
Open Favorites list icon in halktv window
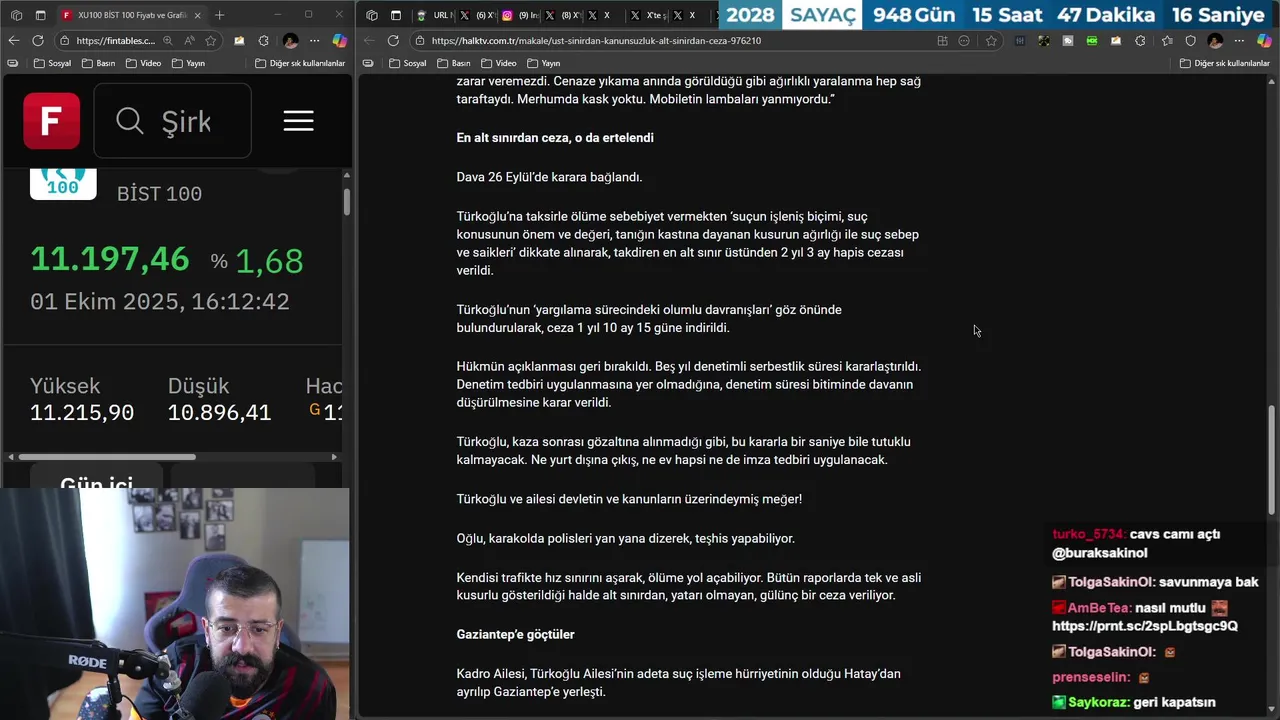pyautogui.click(x=1166, y=41)
